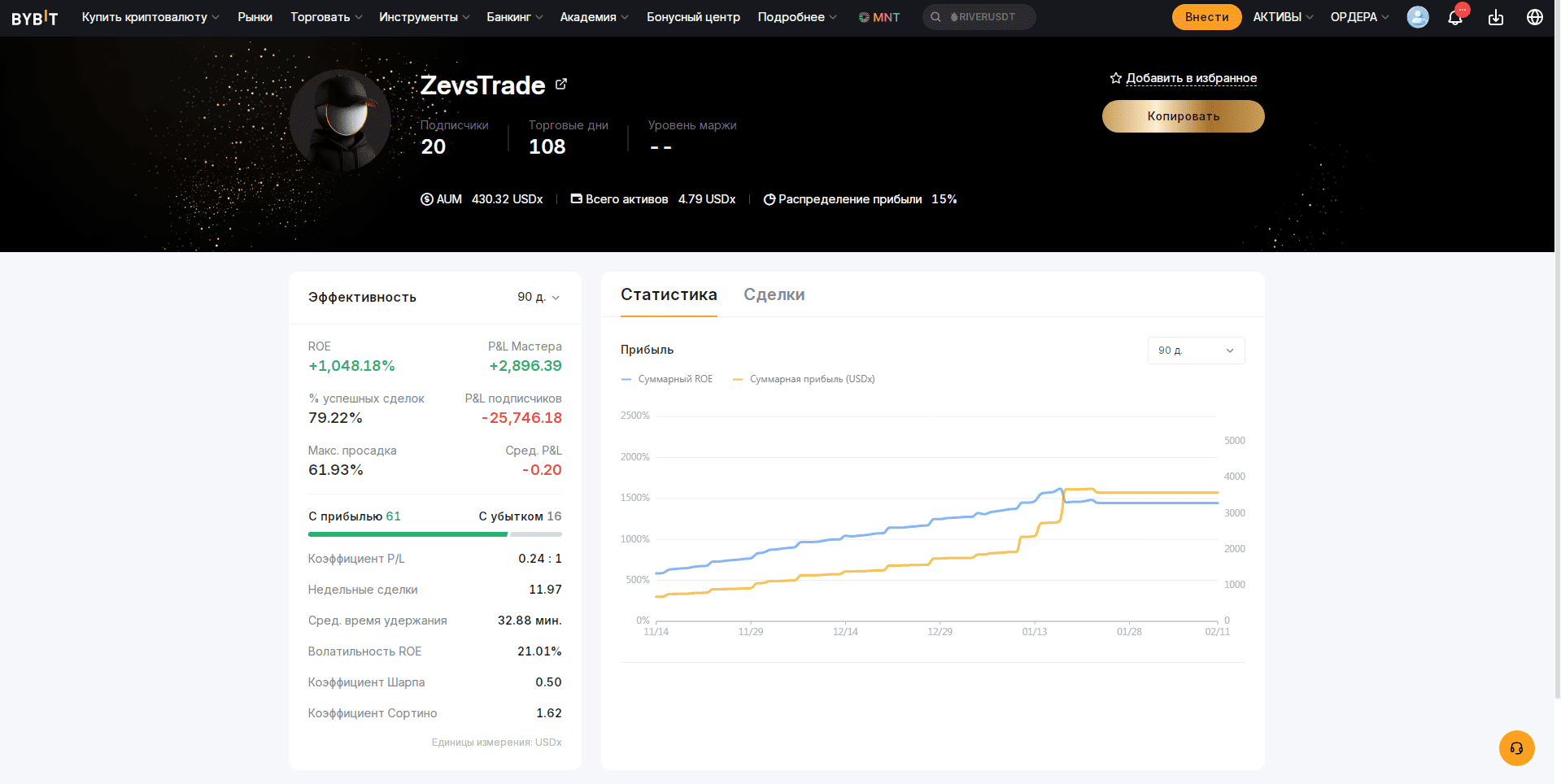
Task: Click the Внести deposit button
Action: (x=1206, y=17)
